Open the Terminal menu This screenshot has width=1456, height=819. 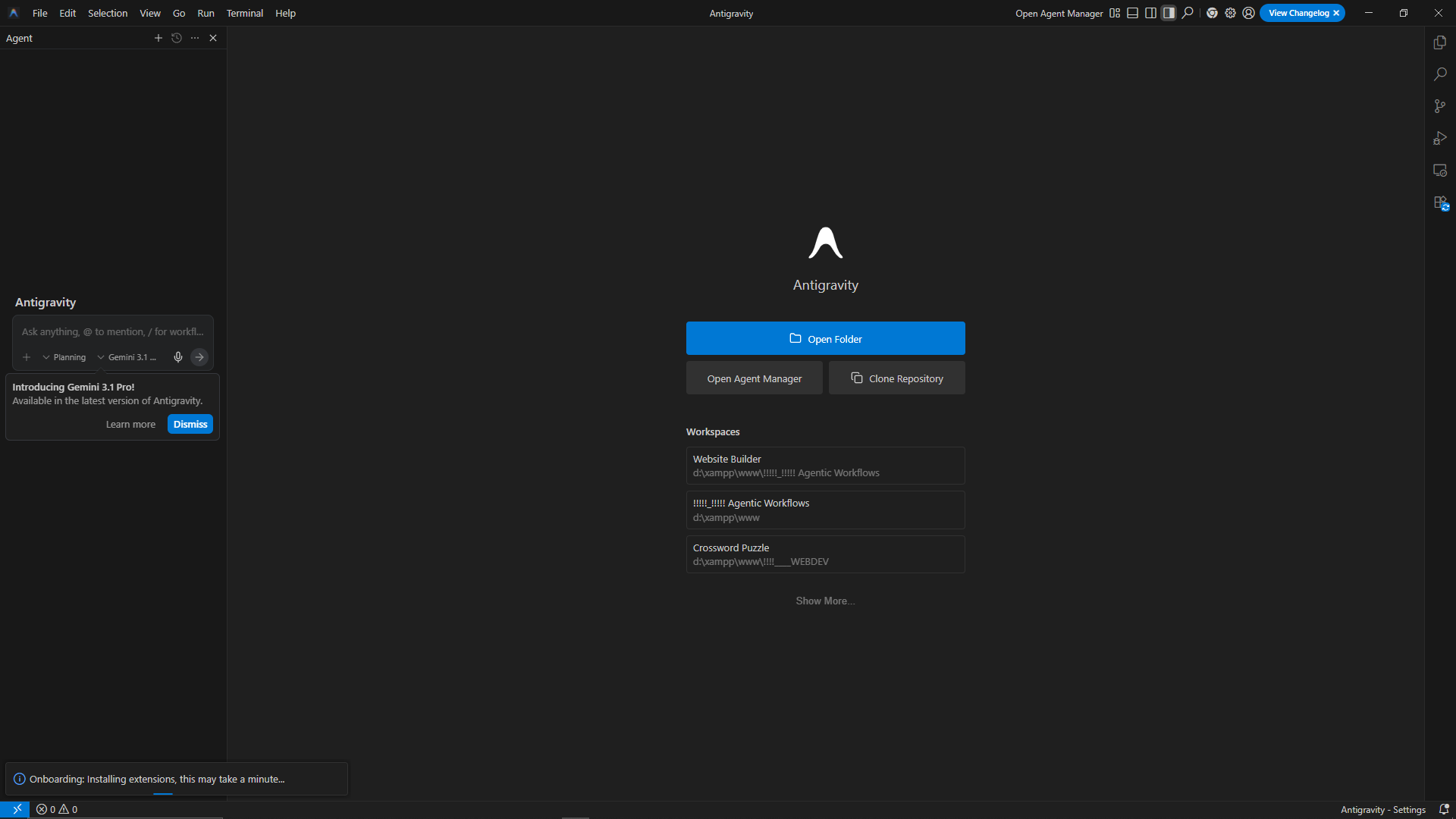244,13
